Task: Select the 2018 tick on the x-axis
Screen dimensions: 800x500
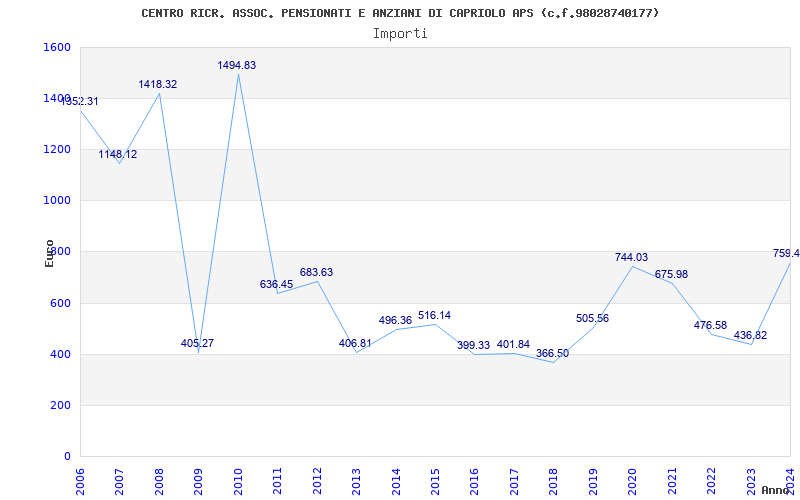Action: click(553, 480)
